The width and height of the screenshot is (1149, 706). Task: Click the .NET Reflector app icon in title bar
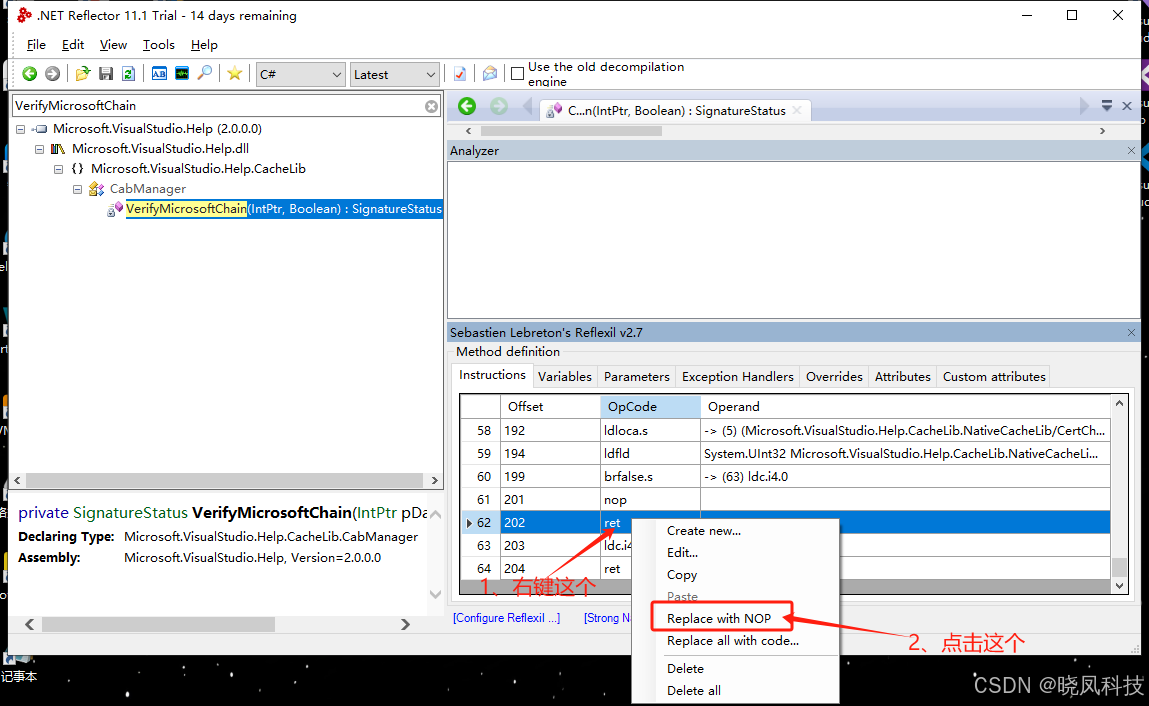[24, 15]
